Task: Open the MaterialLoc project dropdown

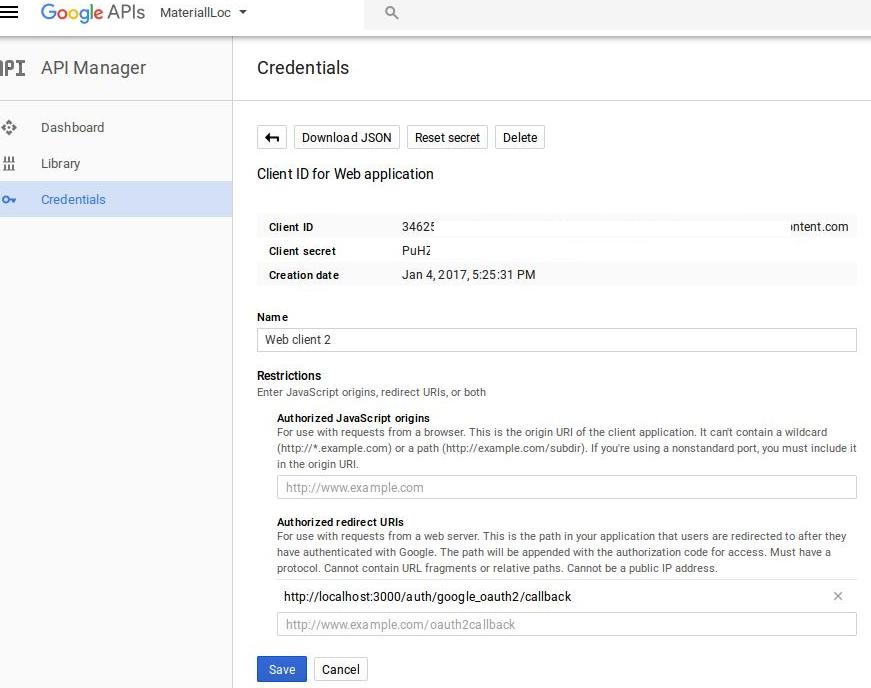Action: click(203, 13)
